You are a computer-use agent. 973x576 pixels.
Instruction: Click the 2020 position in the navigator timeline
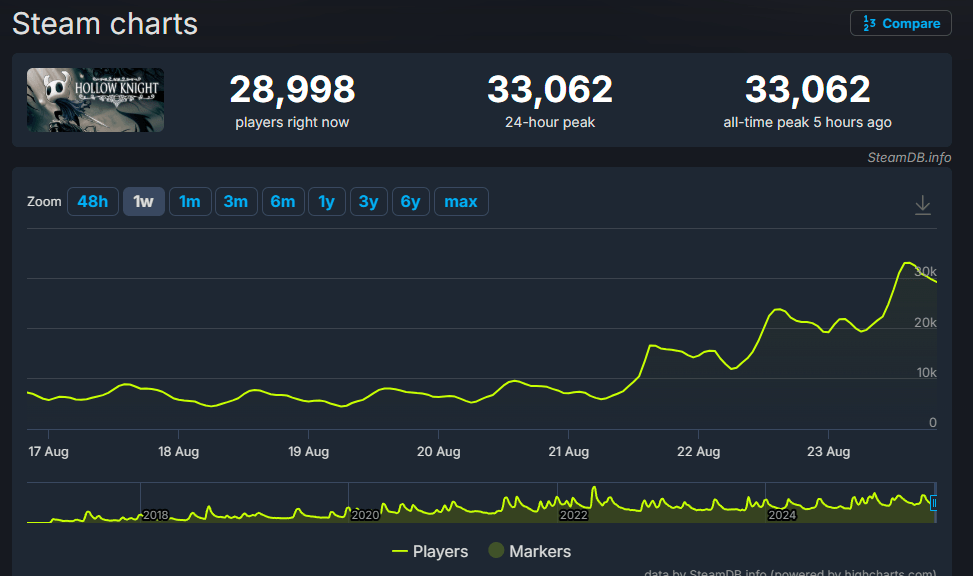(365, 514)
